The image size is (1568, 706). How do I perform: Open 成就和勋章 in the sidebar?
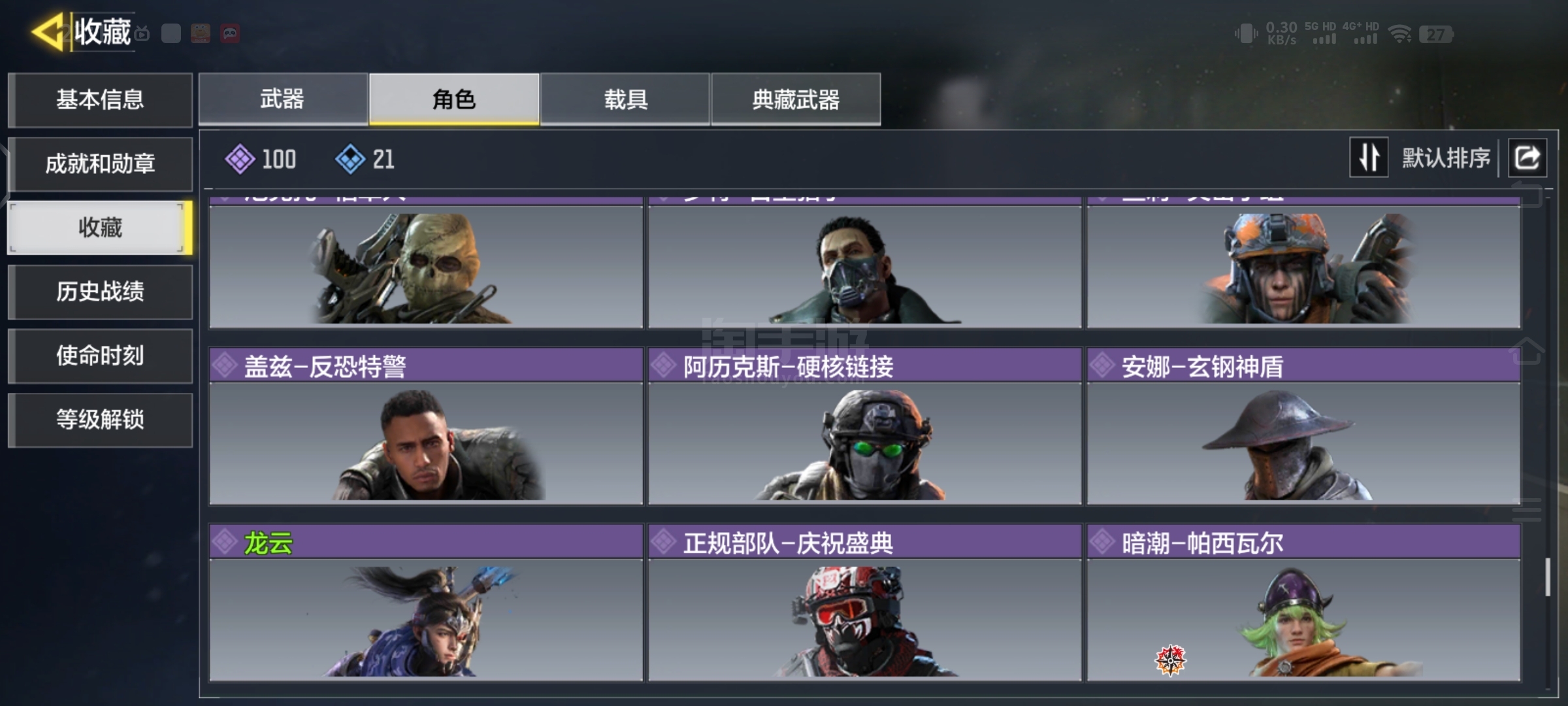coord(100,163)
